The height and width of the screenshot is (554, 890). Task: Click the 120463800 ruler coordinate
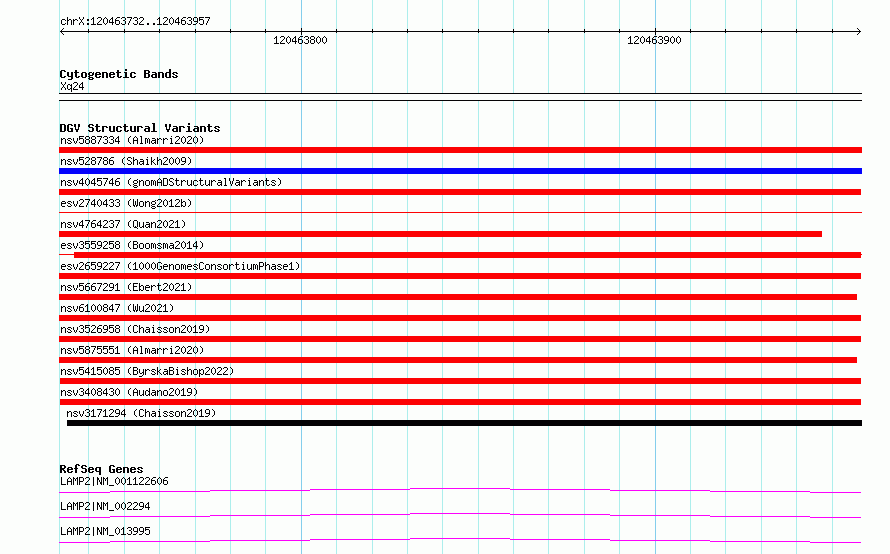point(300,40)
